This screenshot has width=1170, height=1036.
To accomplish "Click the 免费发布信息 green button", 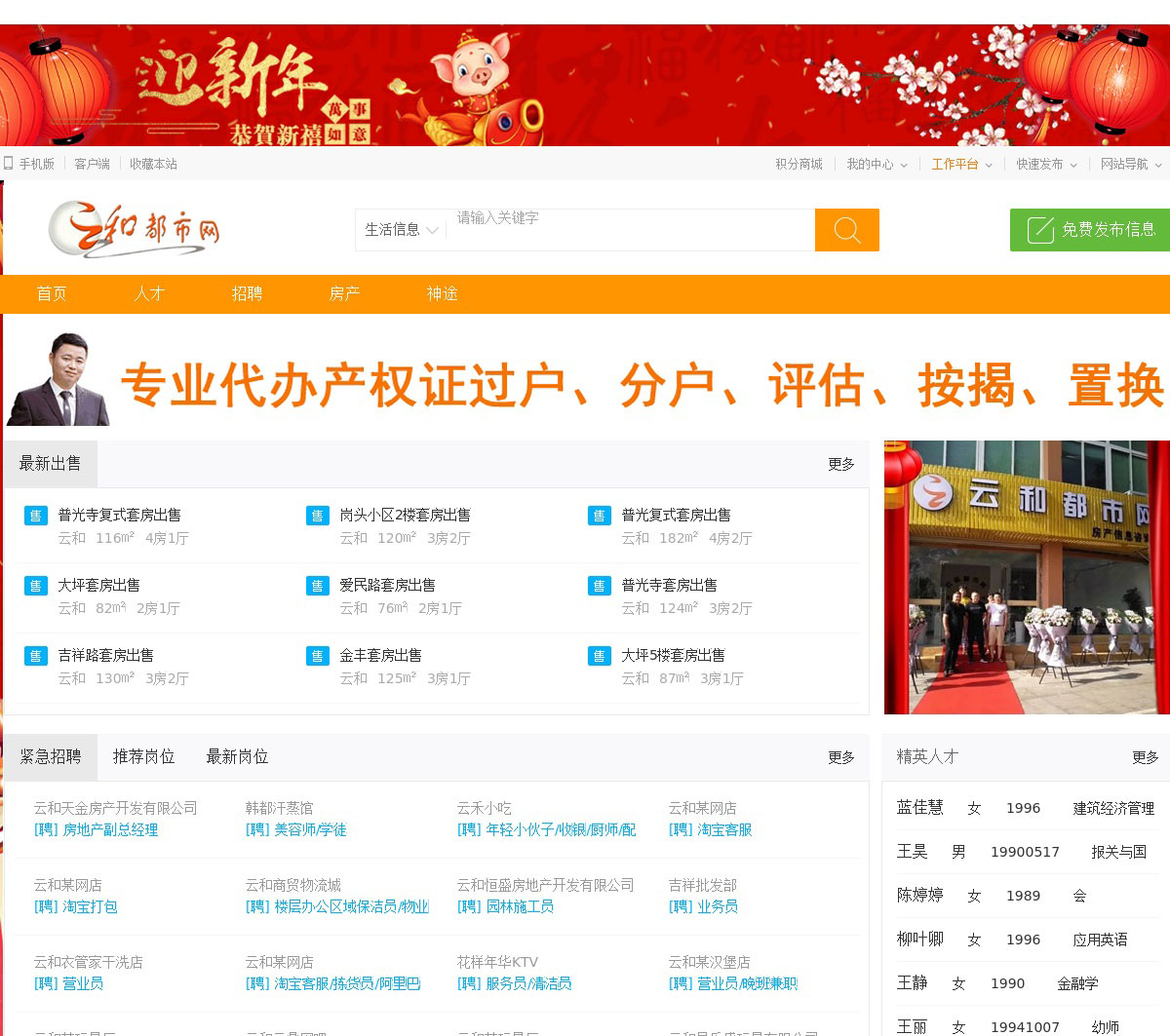I will click(x=1090, y=230).
